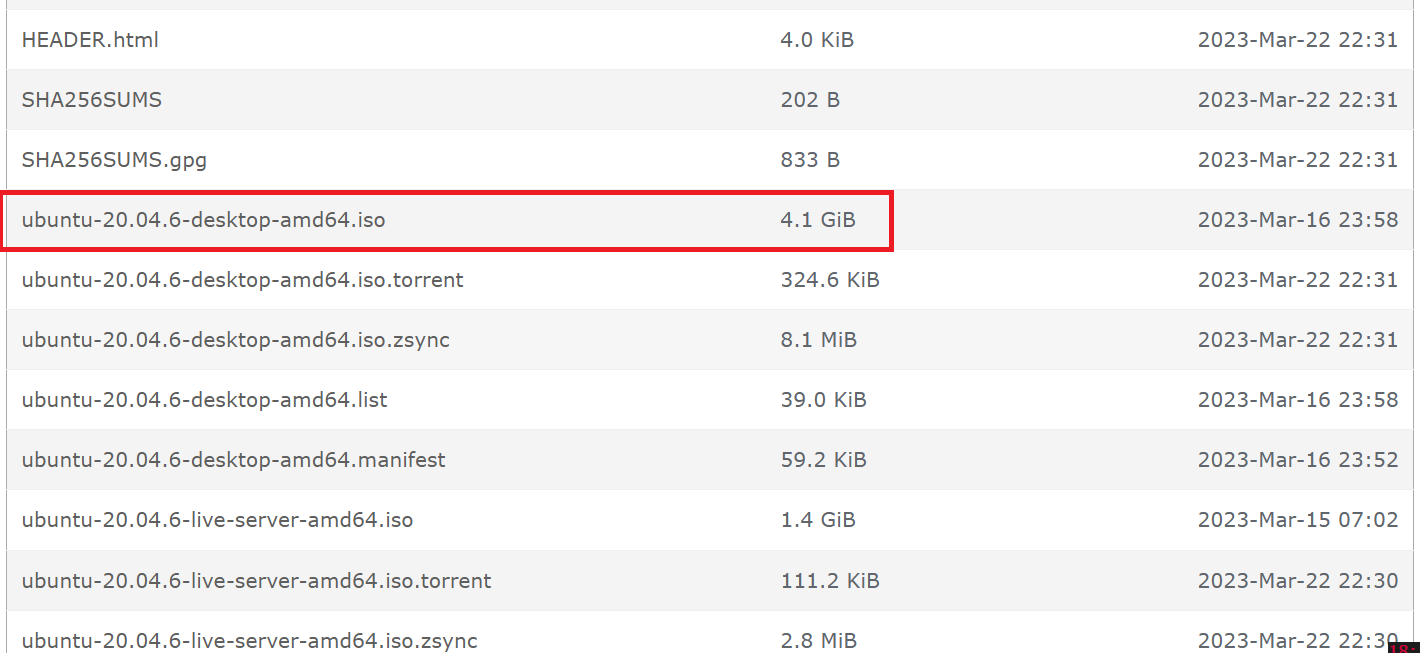Click the 1.4 GiB size of server ISO

point(818,520)
